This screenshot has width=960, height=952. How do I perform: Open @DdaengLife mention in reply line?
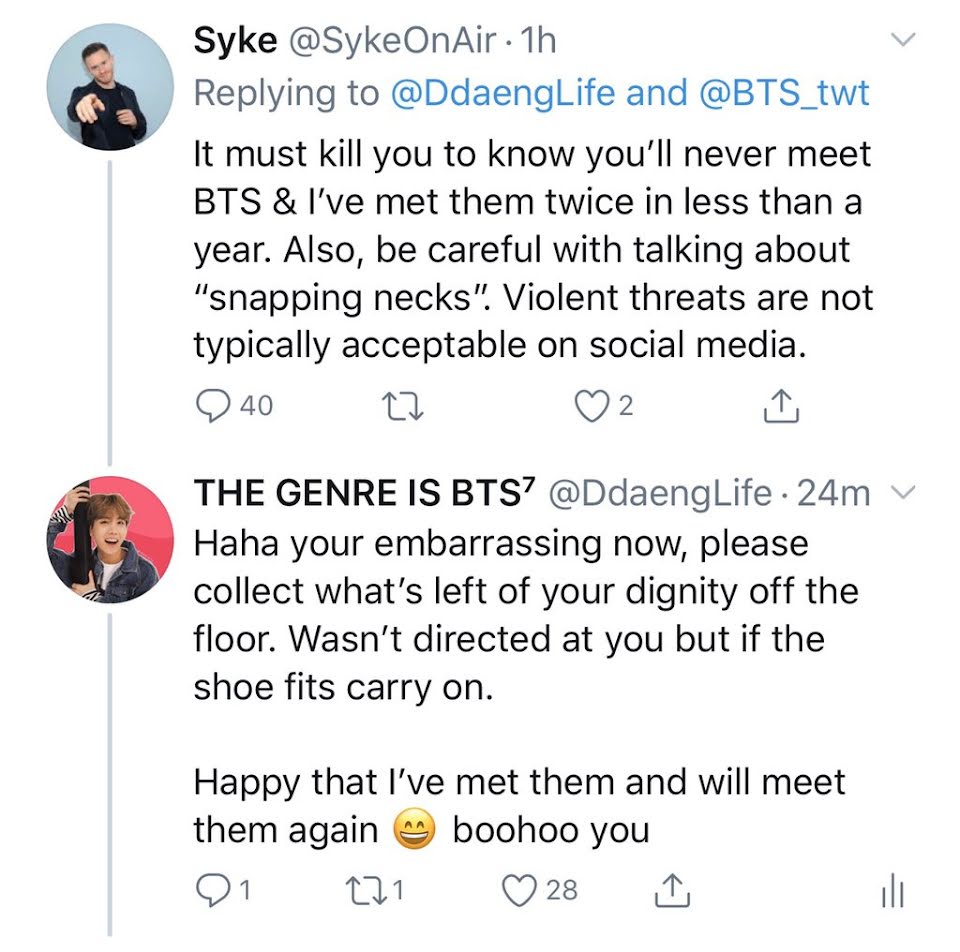[x=502, y=93]
